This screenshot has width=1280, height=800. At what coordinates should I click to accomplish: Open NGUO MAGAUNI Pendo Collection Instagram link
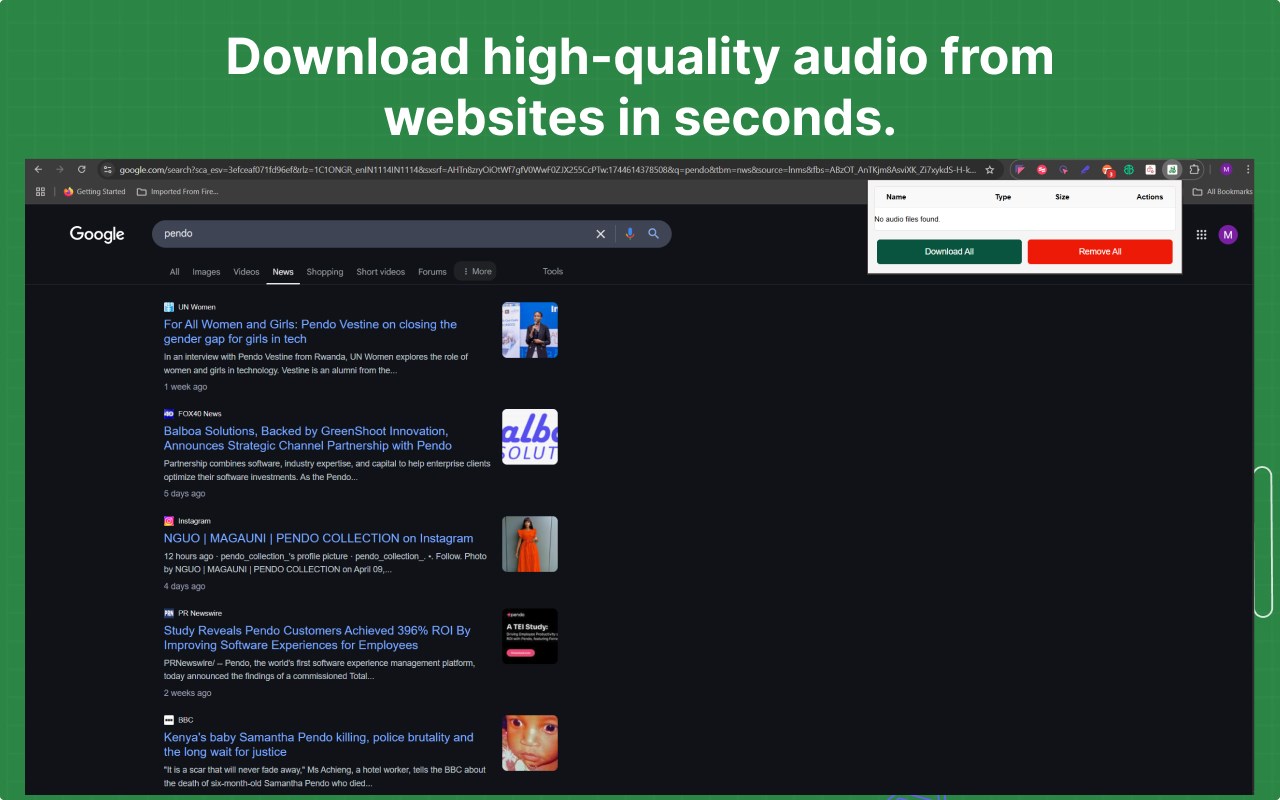(319, 538)
